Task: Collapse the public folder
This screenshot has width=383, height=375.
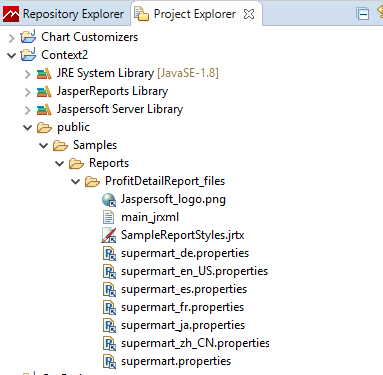Action: tap(28, 127)
